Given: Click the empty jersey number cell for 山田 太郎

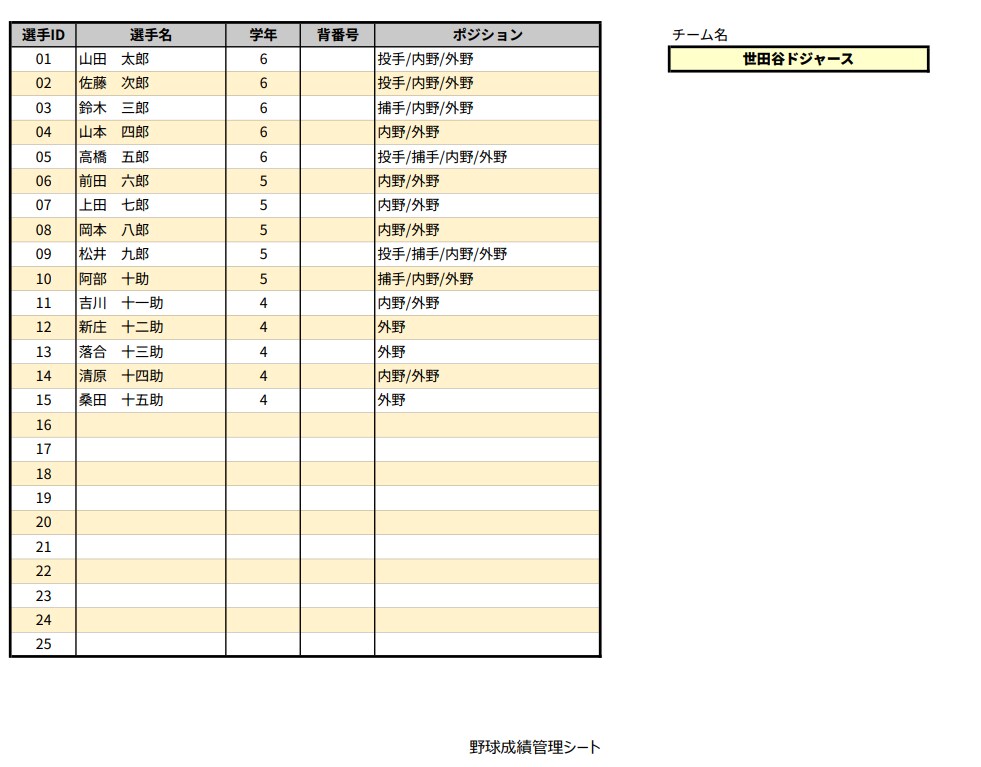Looking at the screenshot, I should coord(337,59).
